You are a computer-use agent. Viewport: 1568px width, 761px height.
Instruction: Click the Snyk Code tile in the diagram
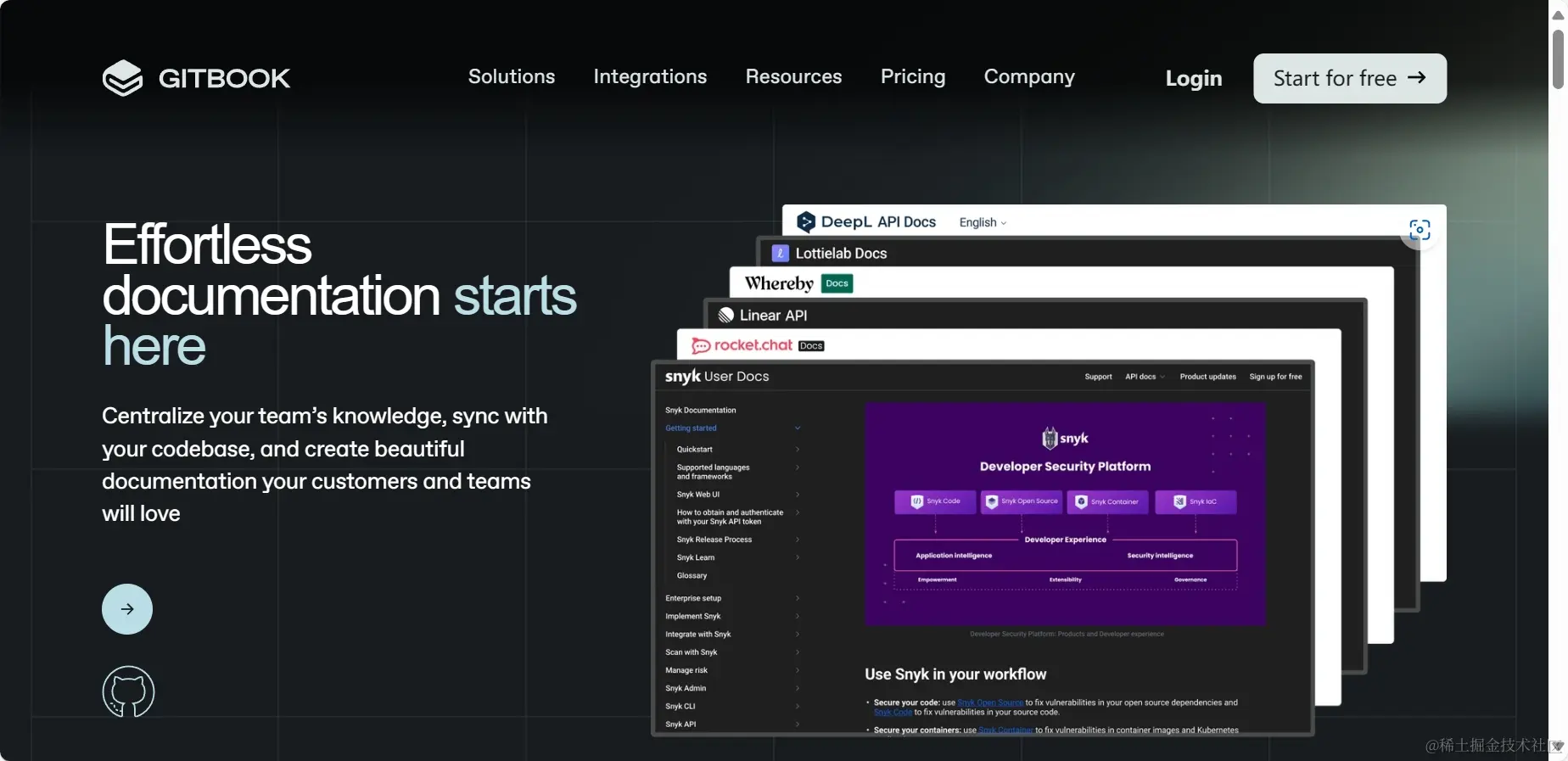[936, 501]
